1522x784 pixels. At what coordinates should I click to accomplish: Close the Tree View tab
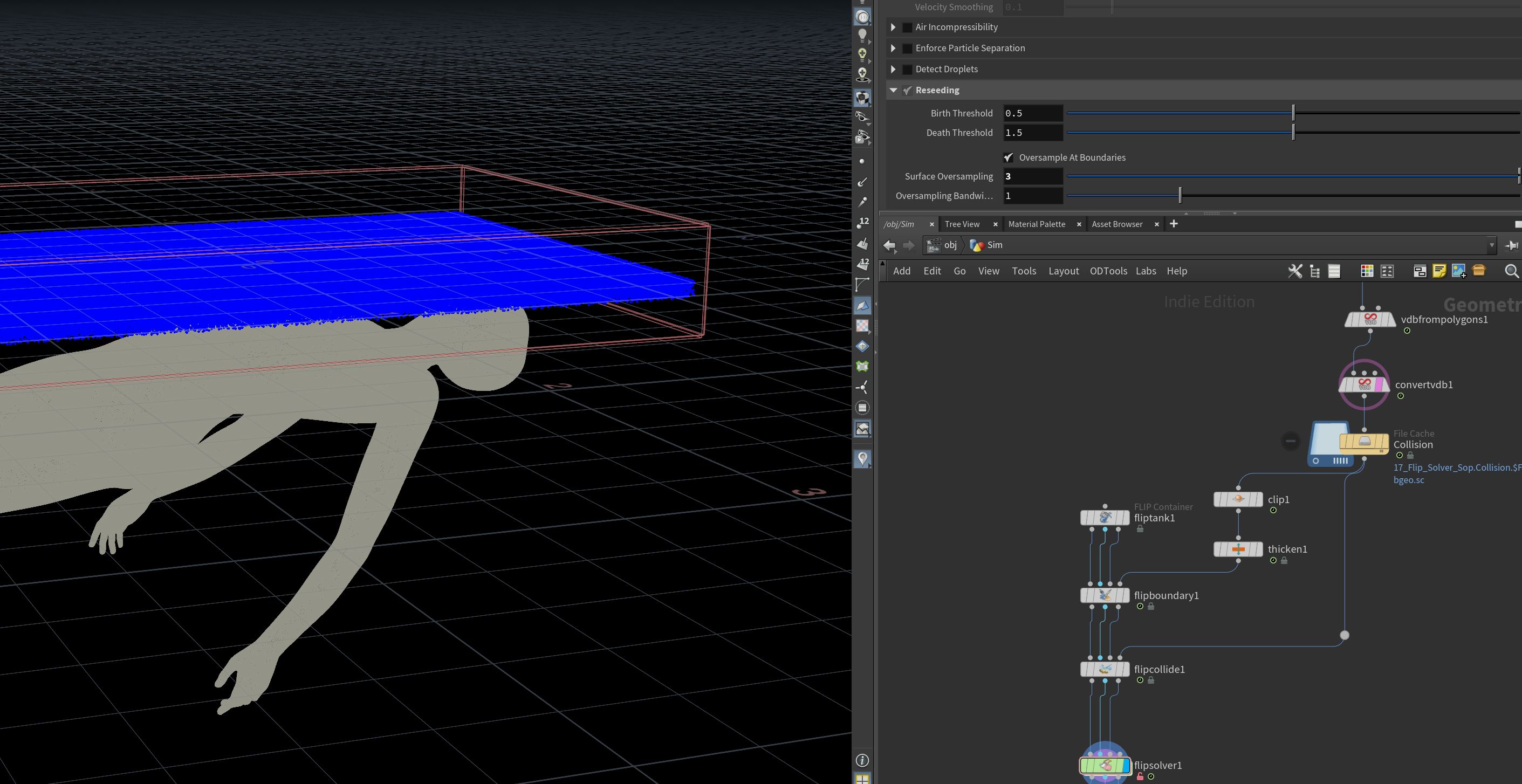(995, 224)
